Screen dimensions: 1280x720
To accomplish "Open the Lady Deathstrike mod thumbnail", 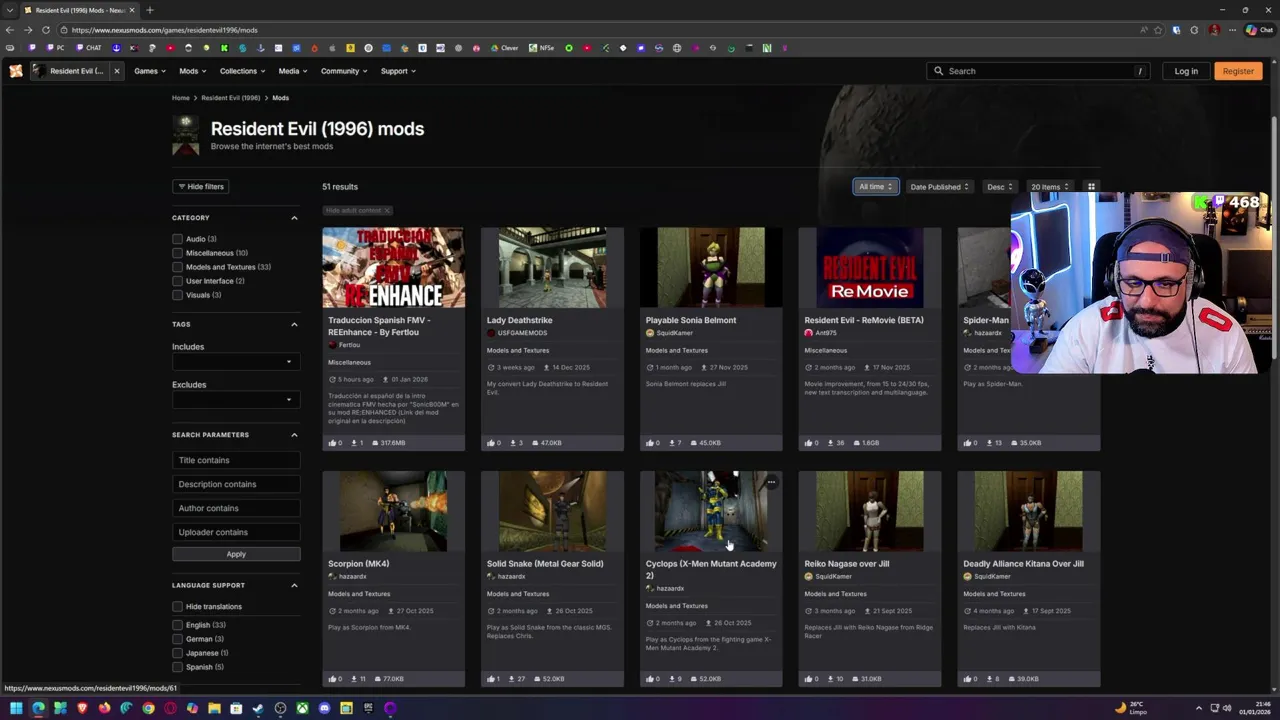I will tap(552, 267).
